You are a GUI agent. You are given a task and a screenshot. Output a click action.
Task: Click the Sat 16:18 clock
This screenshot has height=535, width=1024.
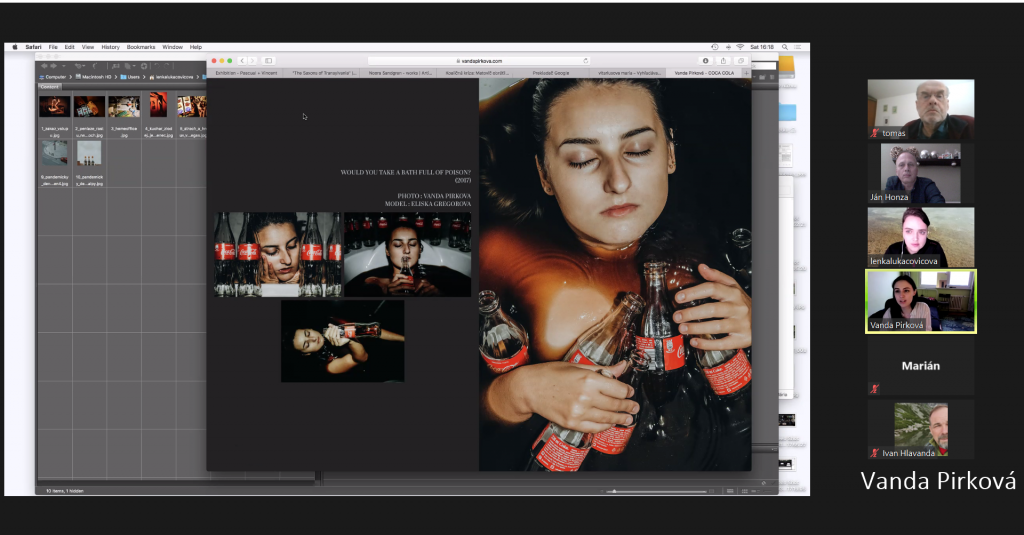[x=762, y=47]
